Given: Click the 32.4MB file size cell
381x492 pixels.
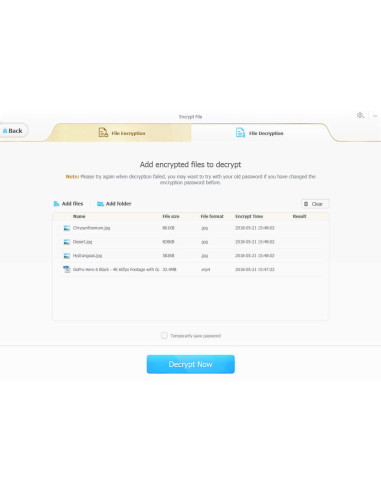Looking at the screenshot, I should click(169, 269).
